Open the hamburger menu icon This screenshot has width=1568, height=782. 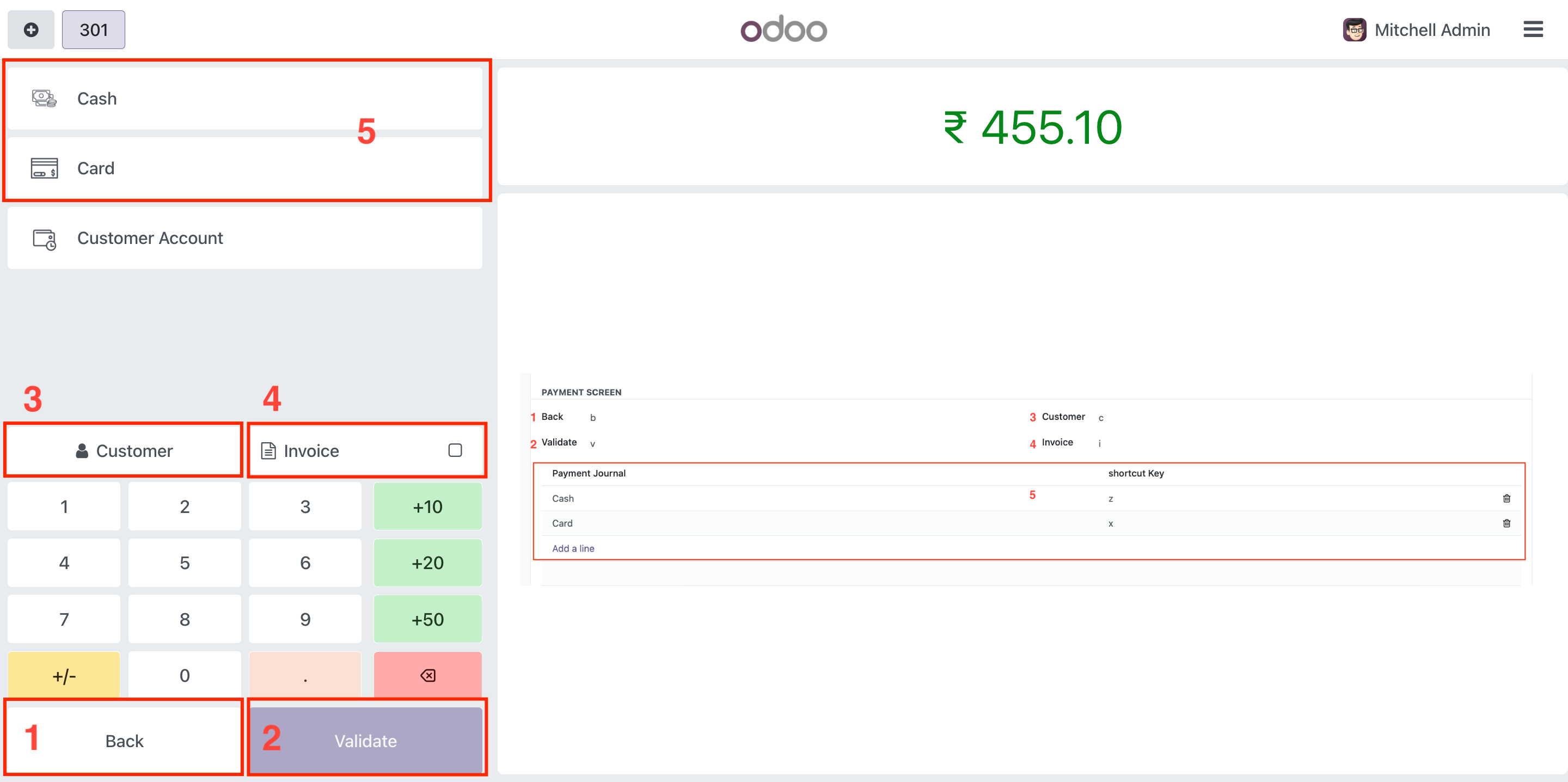[x=1533, y=29]
